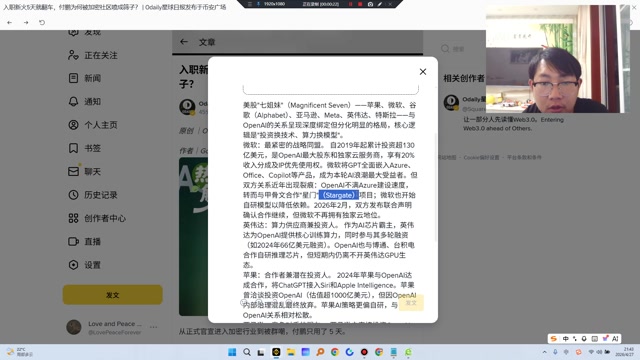Image resolution: width=640 pixels, height=360 pixels.
Task: Open 新闻 news section
Action: (x=84, y=78)
